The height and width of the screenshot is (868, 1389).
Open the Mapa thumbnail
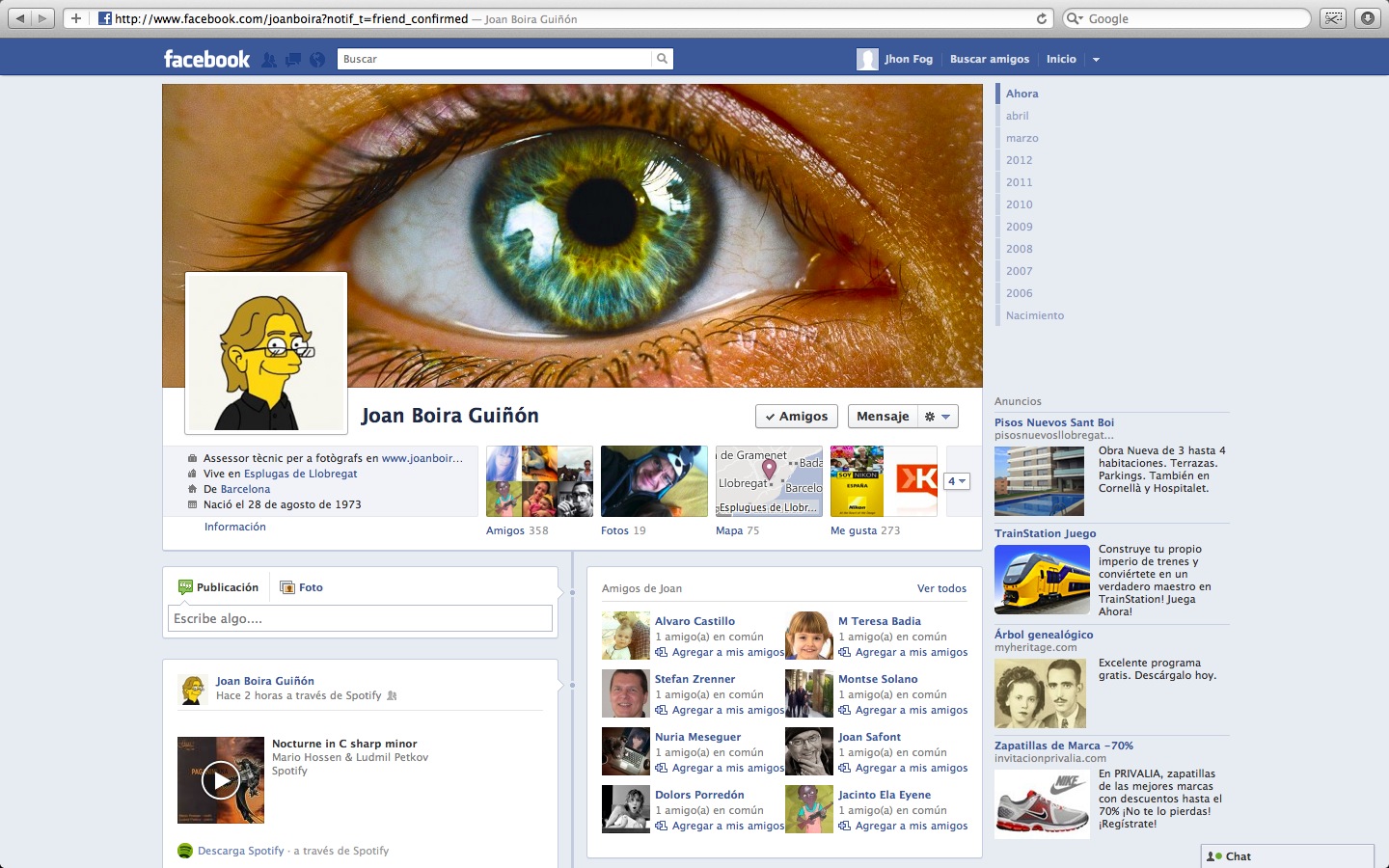(x=769, y=481)
